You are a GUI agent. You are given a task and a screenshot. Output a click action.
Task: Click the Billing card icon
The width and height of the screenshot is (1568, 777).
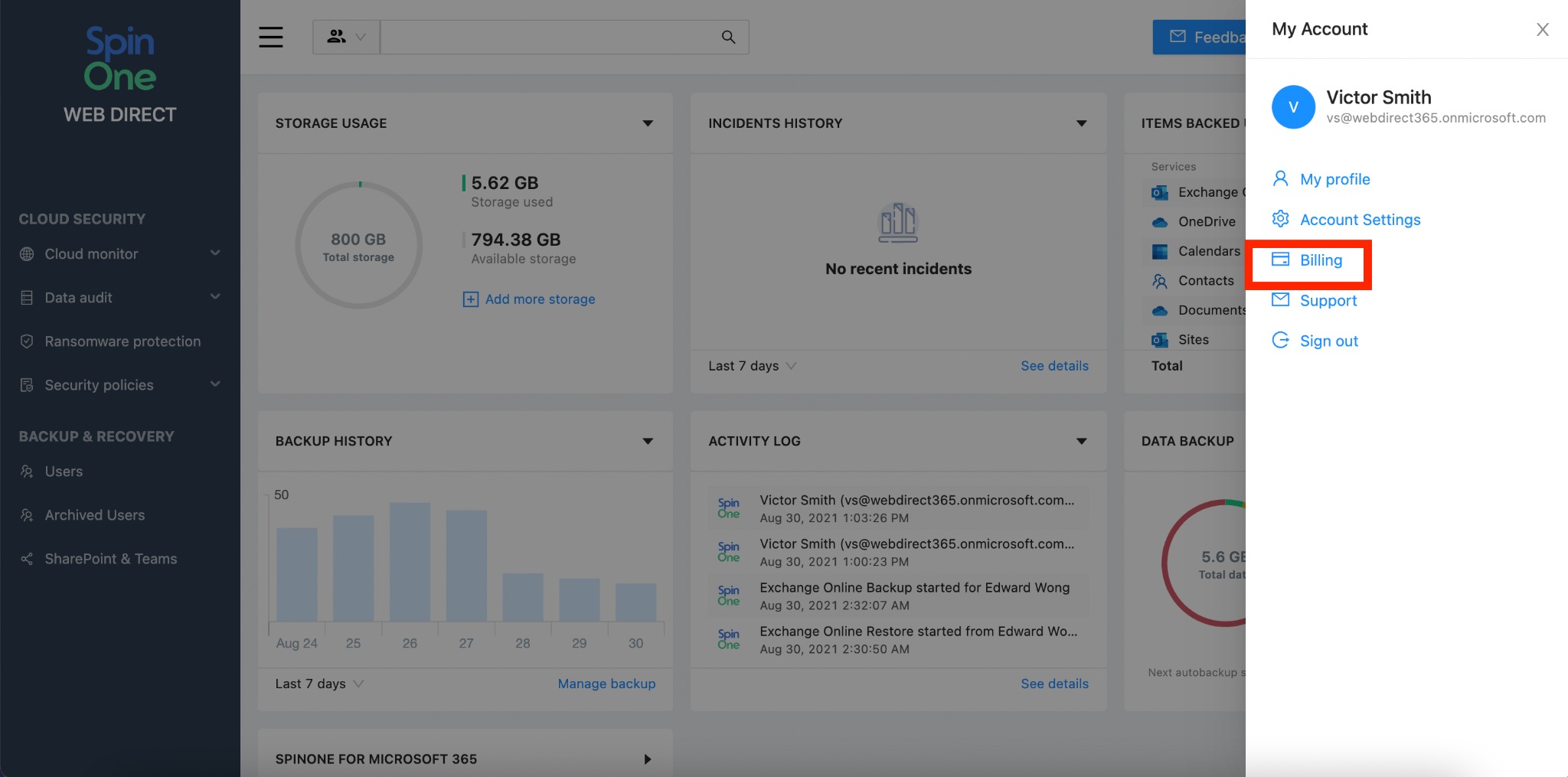click(1280, 260)
